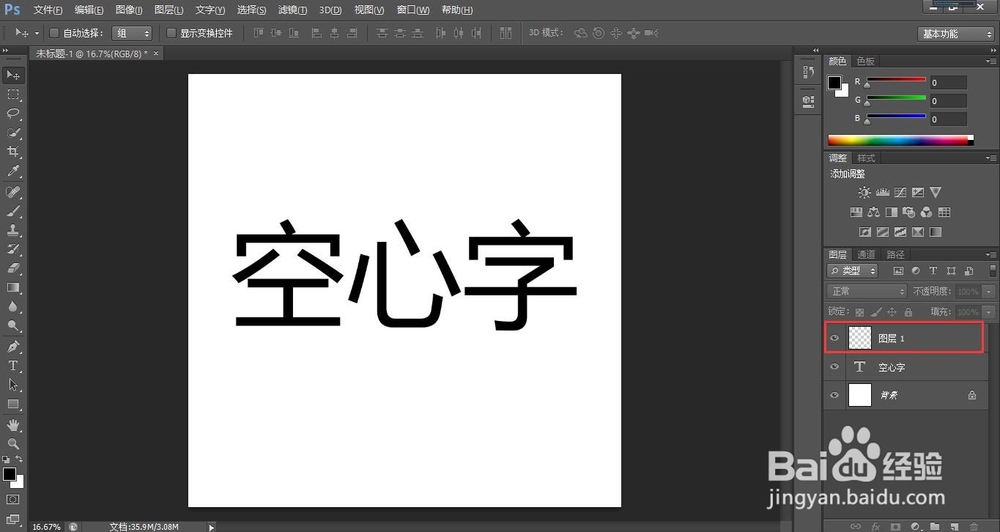The height and width of the screenshot is (532, 1000).
Task: Toggle type layer filter in Layers panel
Action: [933, 270]
